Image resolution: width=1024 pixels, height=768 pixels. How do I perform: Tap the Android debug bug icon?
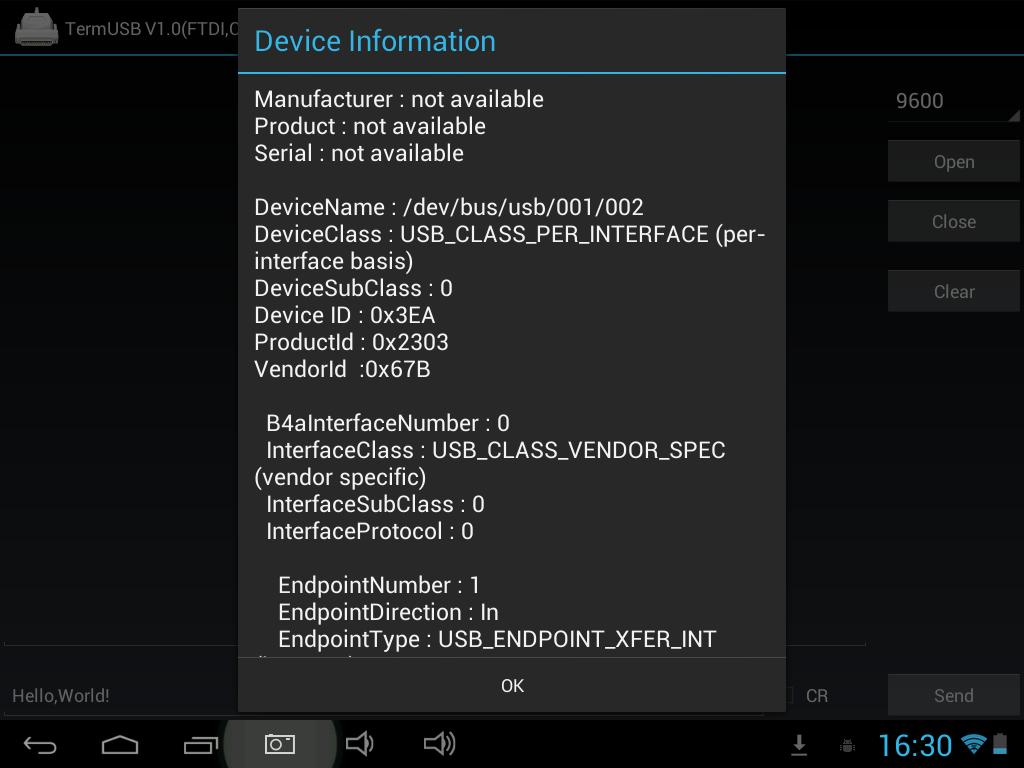(847, 745)
